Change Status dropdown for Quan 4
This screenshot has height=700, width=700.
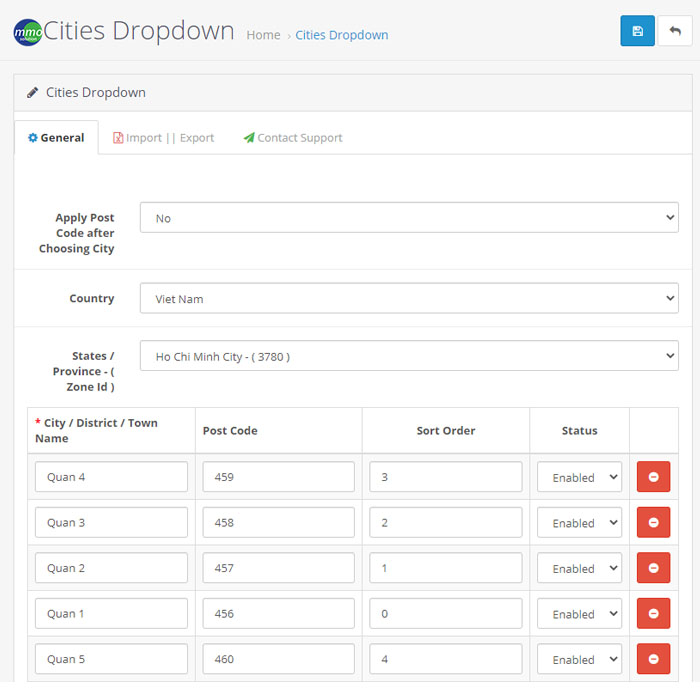579,477
